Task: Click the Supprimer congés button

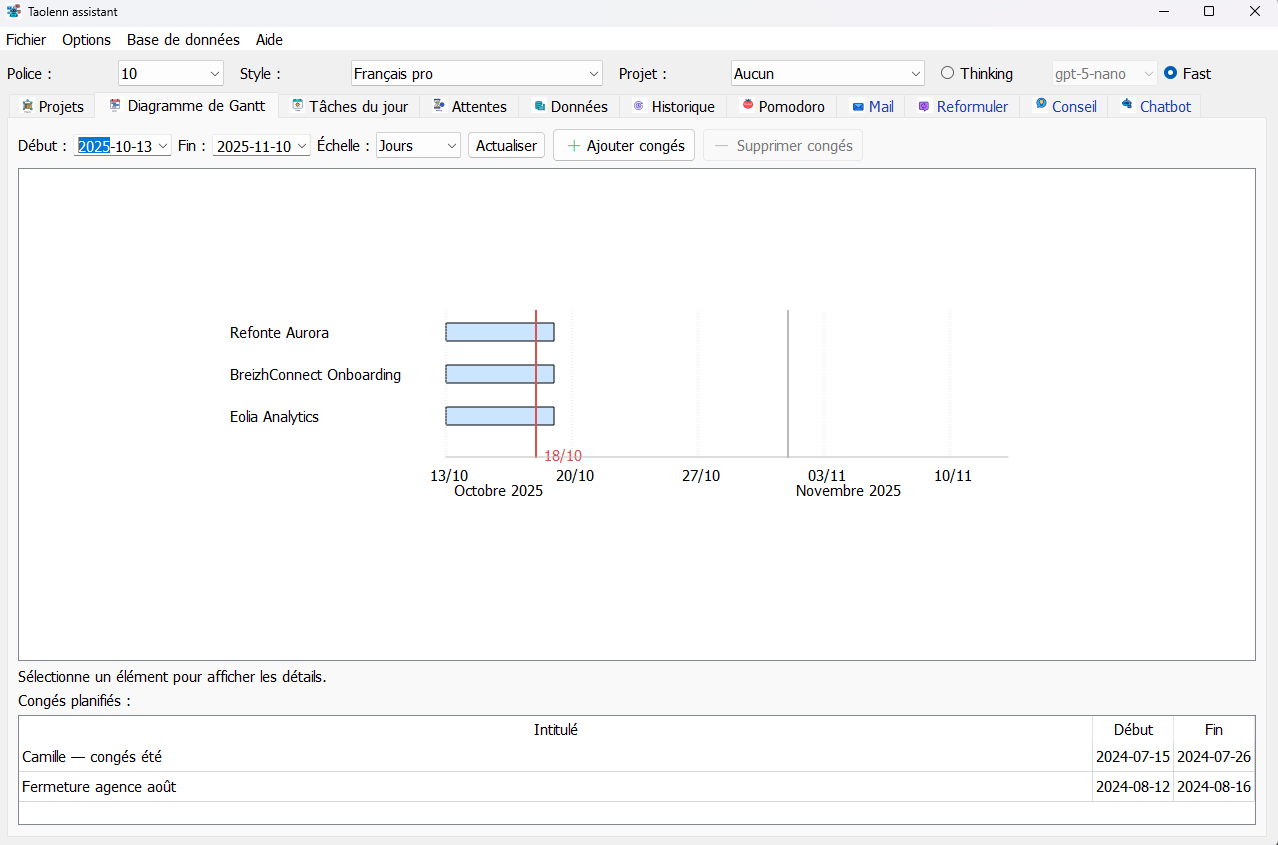Action: pyautogui.click(x=783, y=145)
